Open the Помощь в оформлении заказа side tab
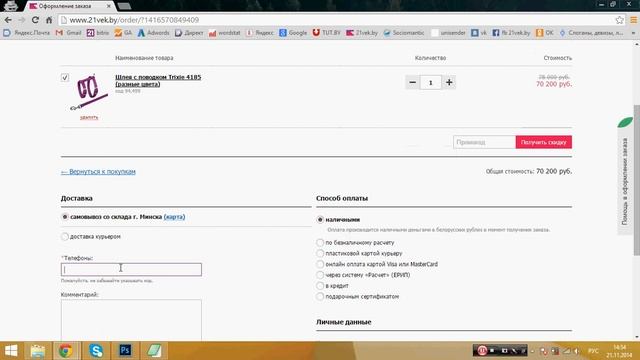Image resolution: width=640 pixels, height=360 pixels. click(x=625, y=182)
